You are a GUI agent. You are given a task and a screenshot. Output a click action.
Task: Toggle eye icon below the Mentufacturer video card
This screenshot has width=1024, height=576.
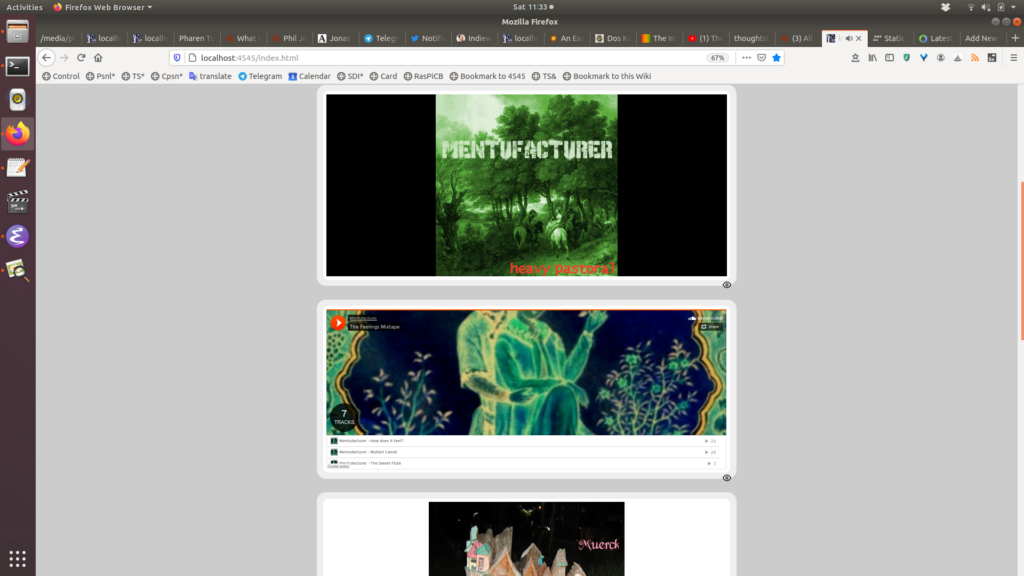tap(727, 285)
